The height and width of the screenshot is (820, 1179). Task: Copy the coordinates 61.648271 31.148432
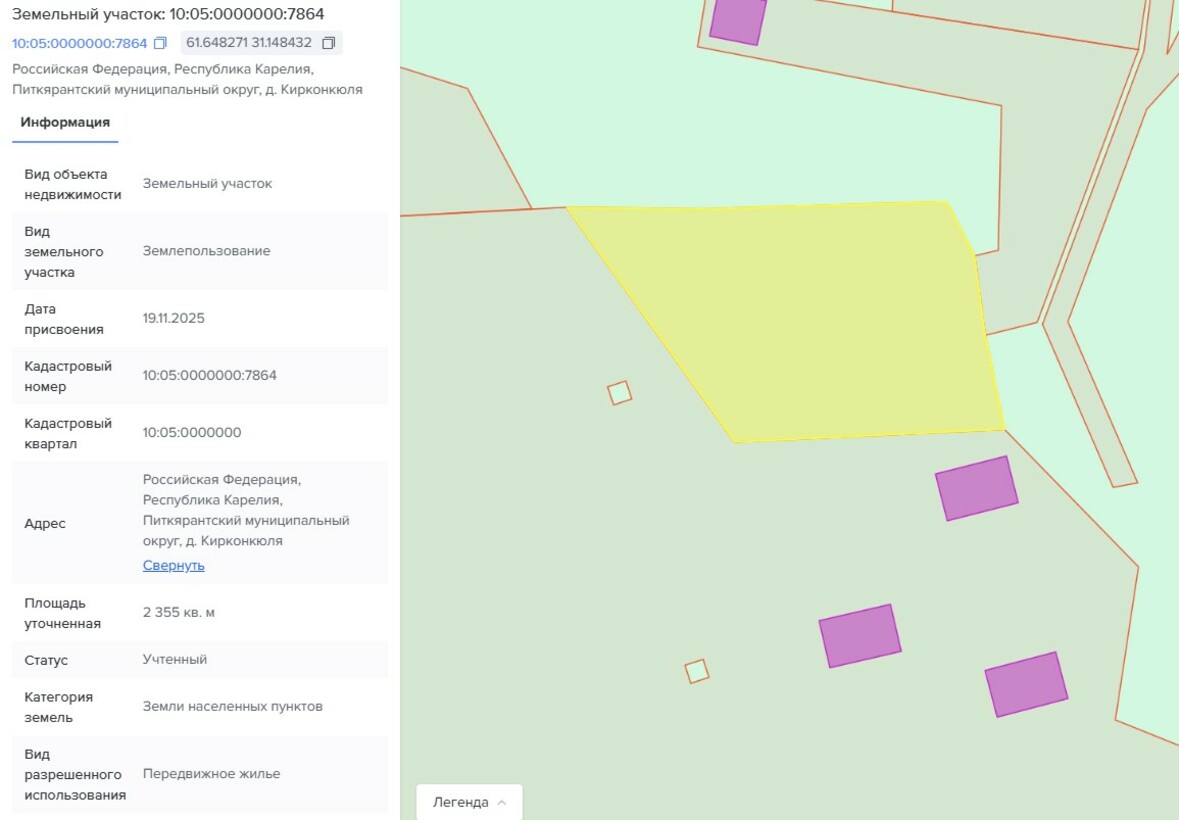pyautogui.click(x=328, y=43)
